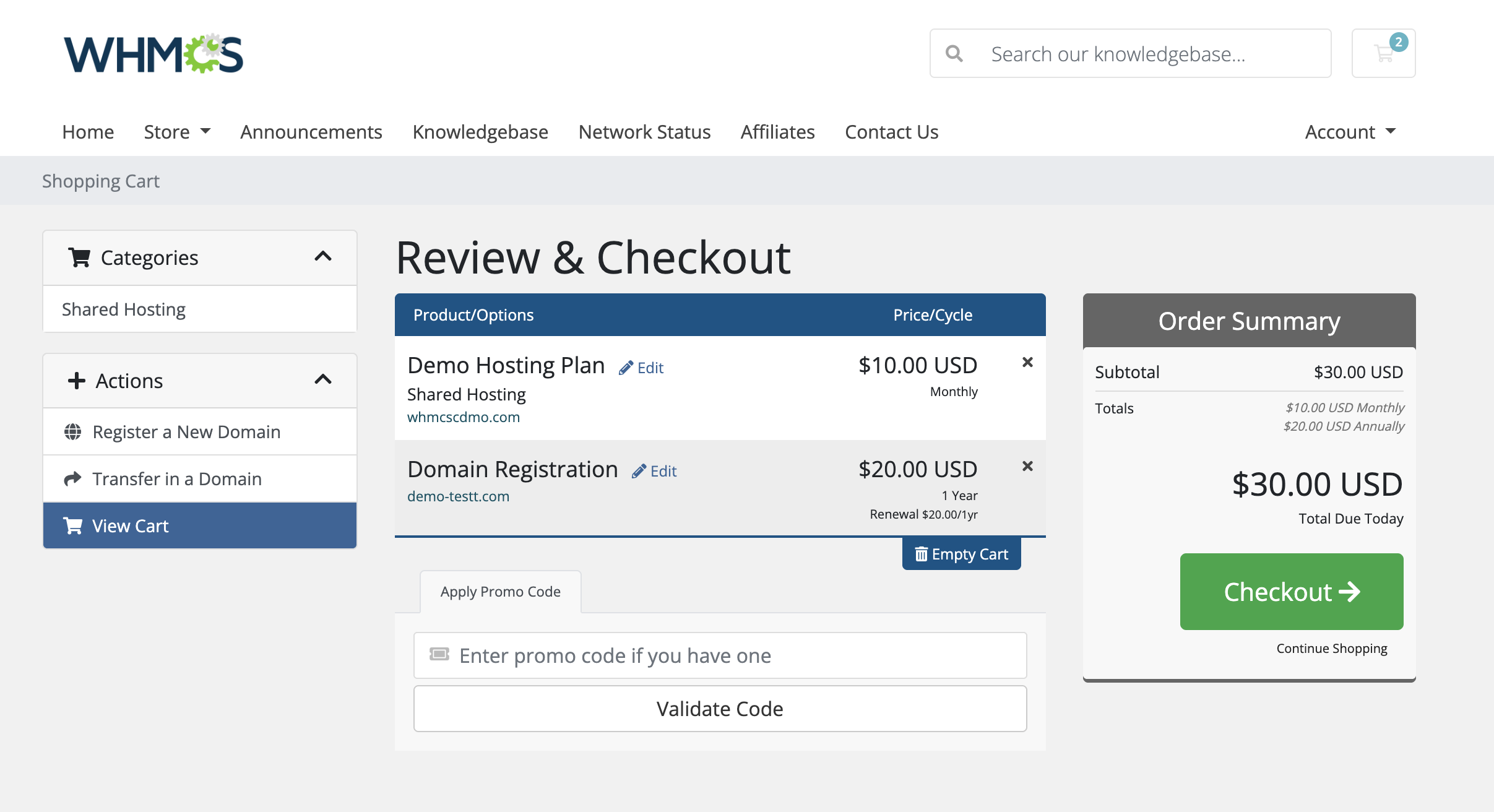Image resolution: width=1494 pixels, height=812 pixels.
Task: Click 'Renewal $20.00/1yr' text
Action: coord(923,514)
